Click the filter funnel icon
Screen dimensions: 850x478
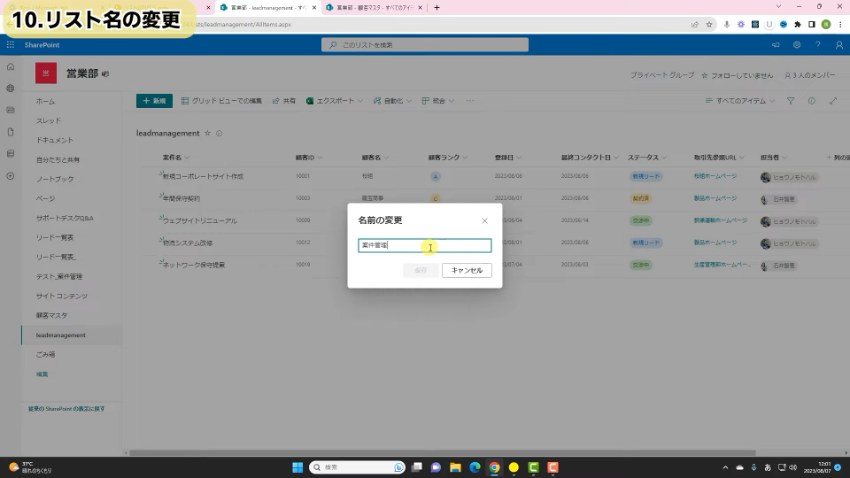790,101
